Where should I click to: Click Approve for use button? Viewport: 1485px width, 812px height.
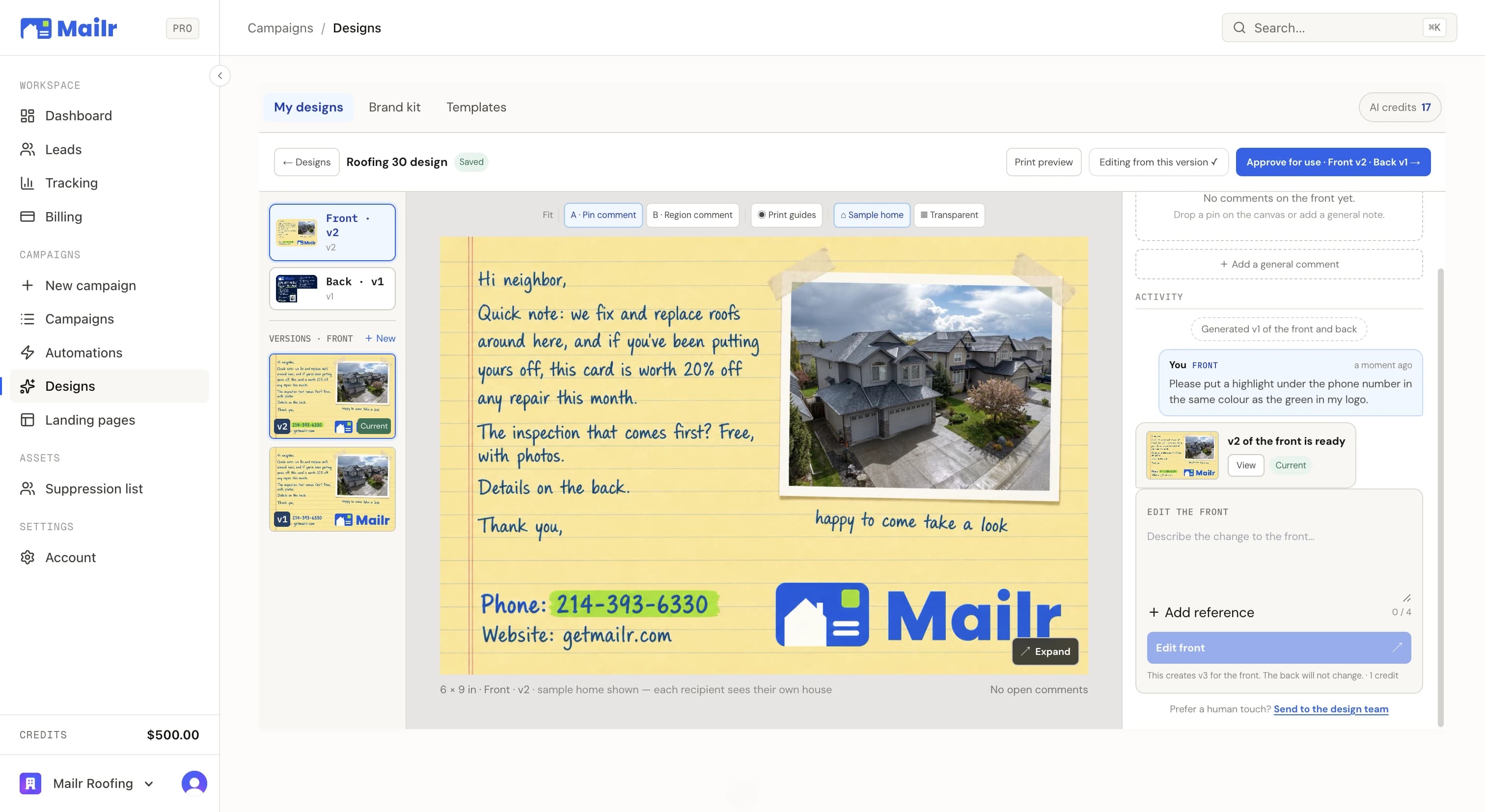point(1333,162)
